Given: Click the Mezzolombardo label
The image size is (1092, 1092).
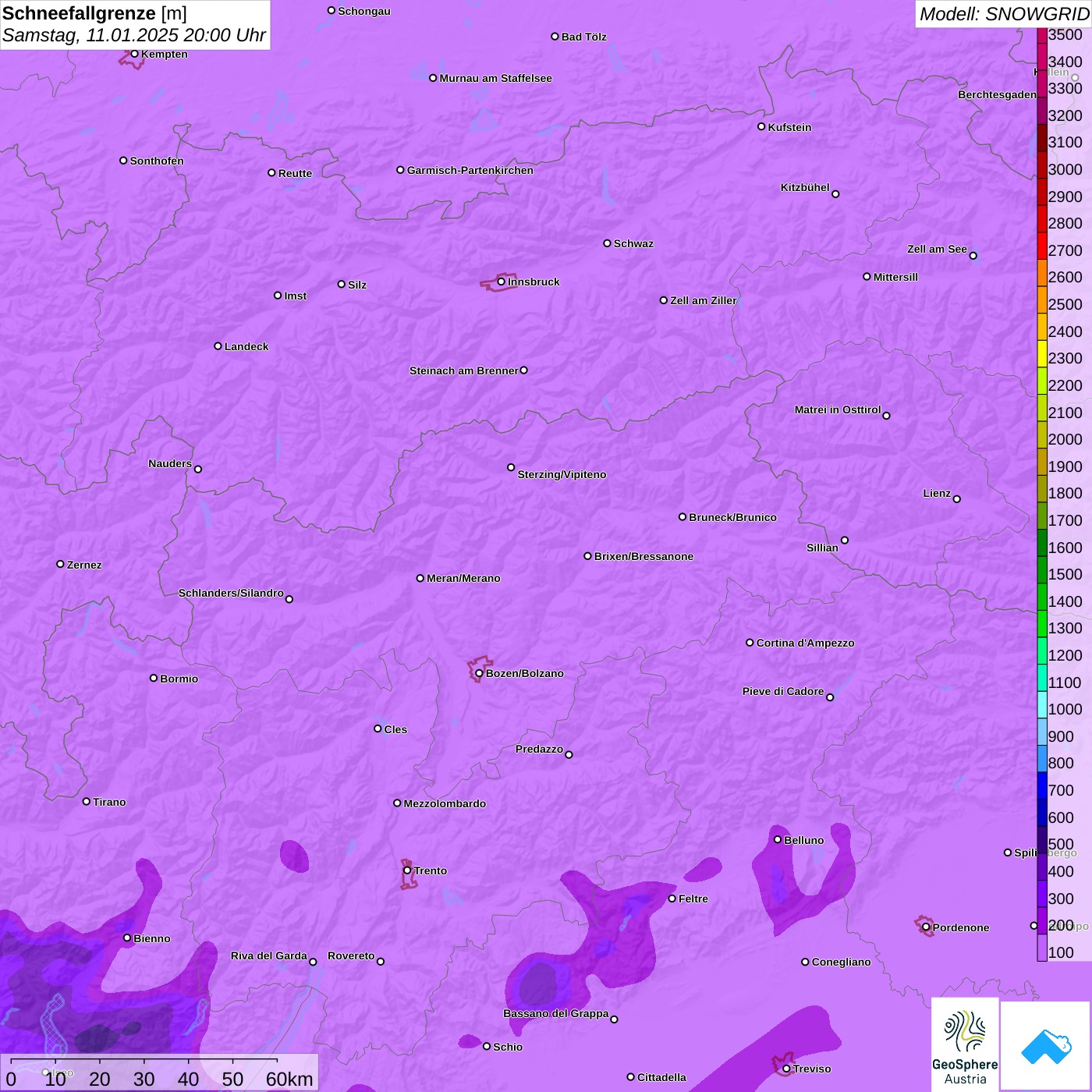Looking at the screenshot, I should (x=445, y=803).
